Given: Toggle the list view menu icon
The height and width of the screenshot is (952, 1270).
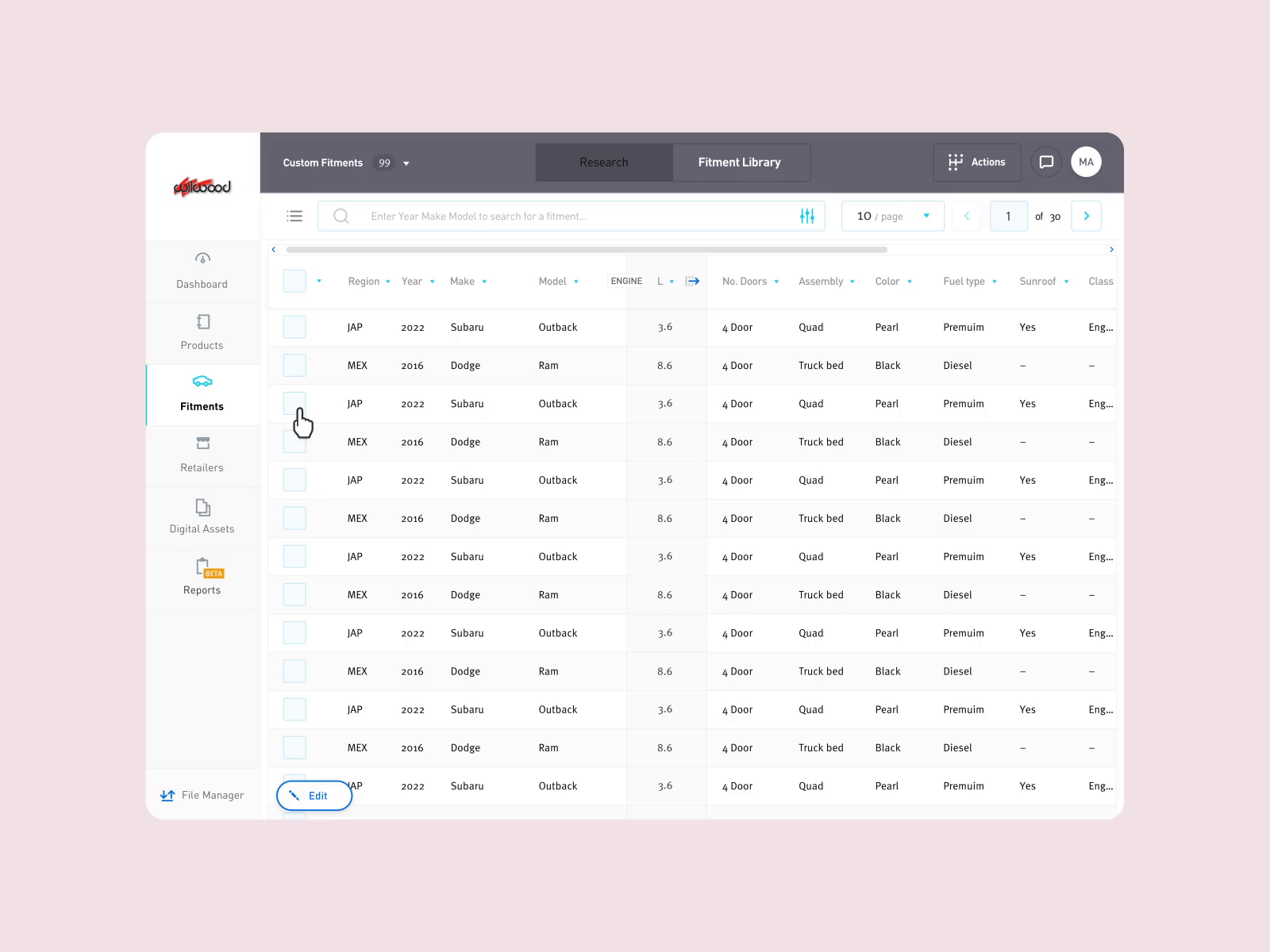Looking at the screenshot, I should pos(294,216).
